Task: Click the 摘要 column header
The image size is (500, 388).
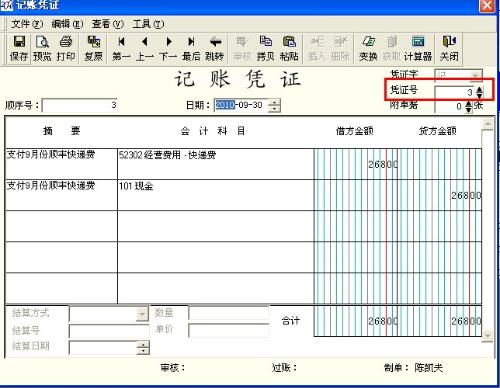Action: point(62,131)
